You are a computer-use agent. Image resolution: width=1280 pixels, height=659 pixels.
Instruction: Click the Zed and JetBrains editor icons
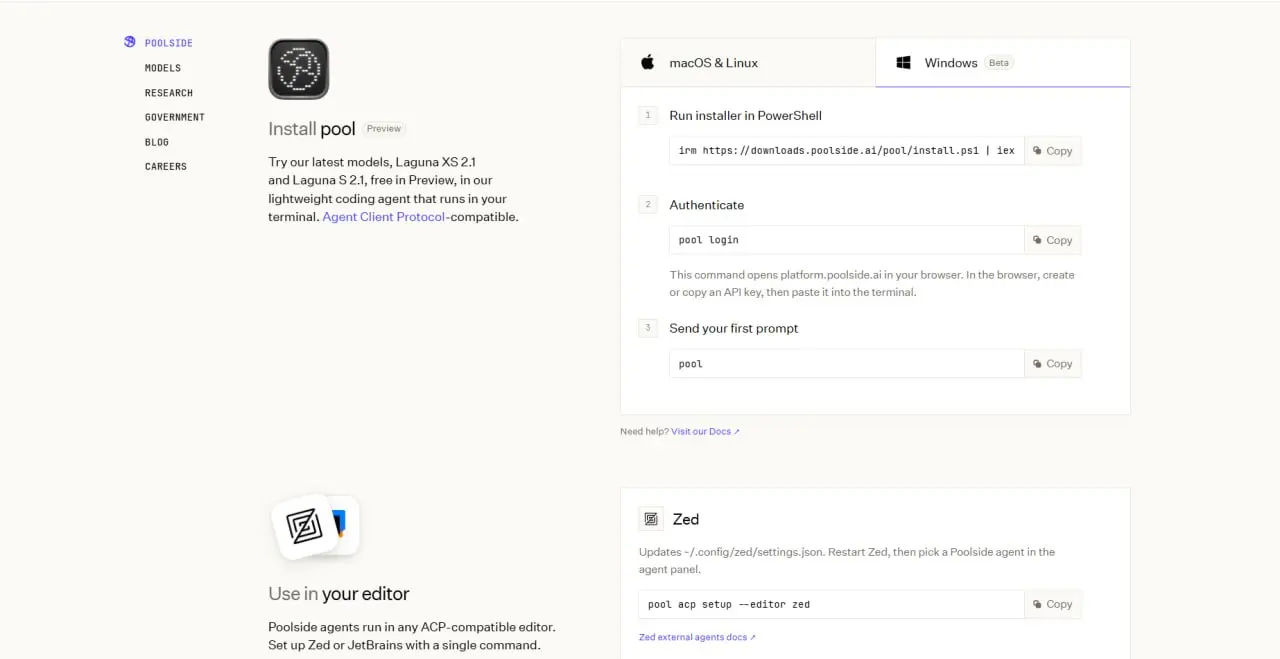click(x=316, y=526)
